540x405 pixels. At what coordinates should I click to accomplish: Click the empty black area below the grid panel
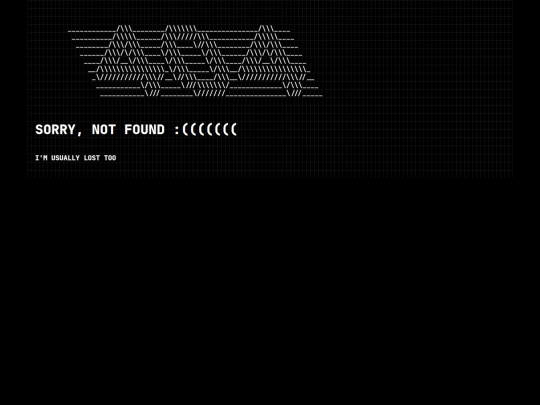coord(270,289)
